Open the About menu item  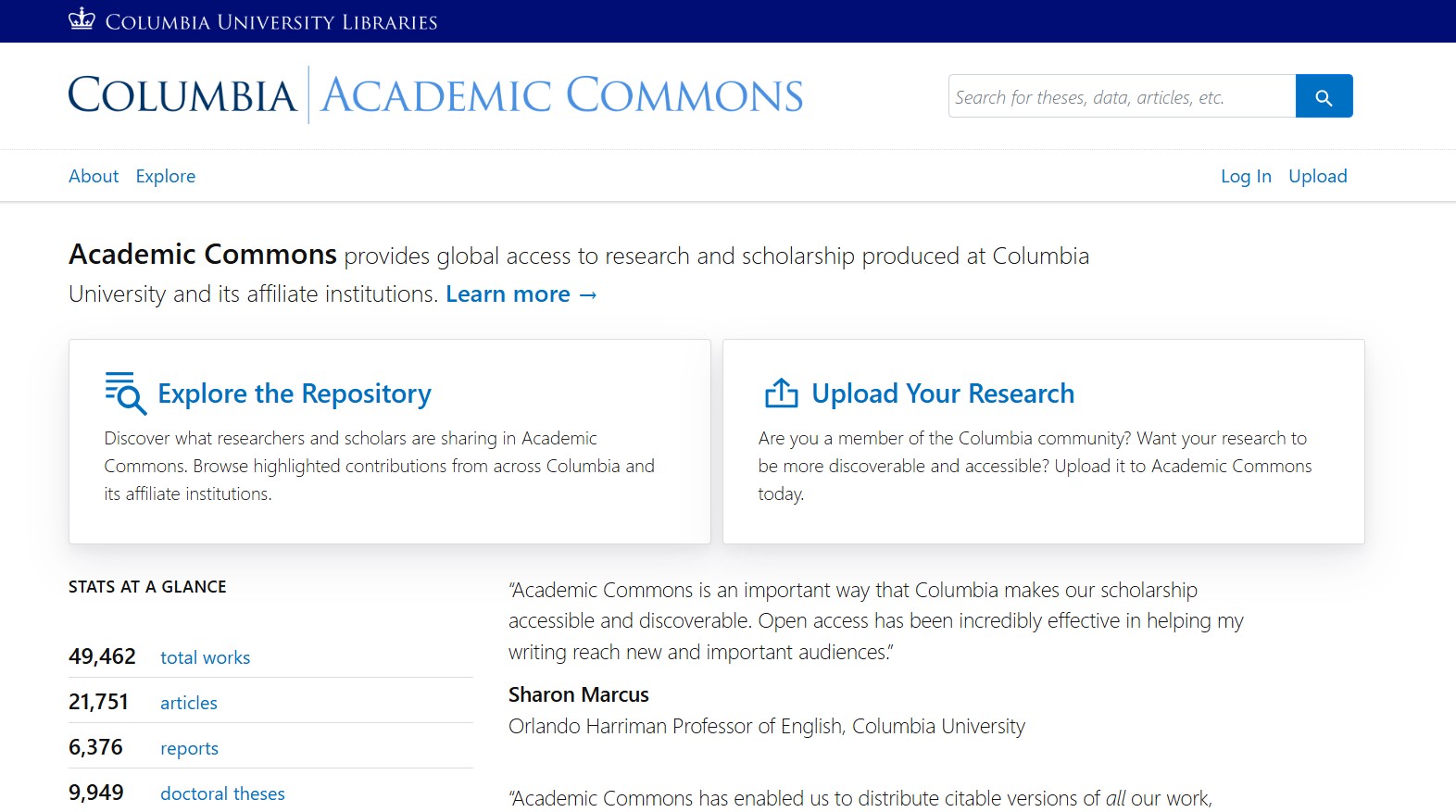(x=94, y=176)
